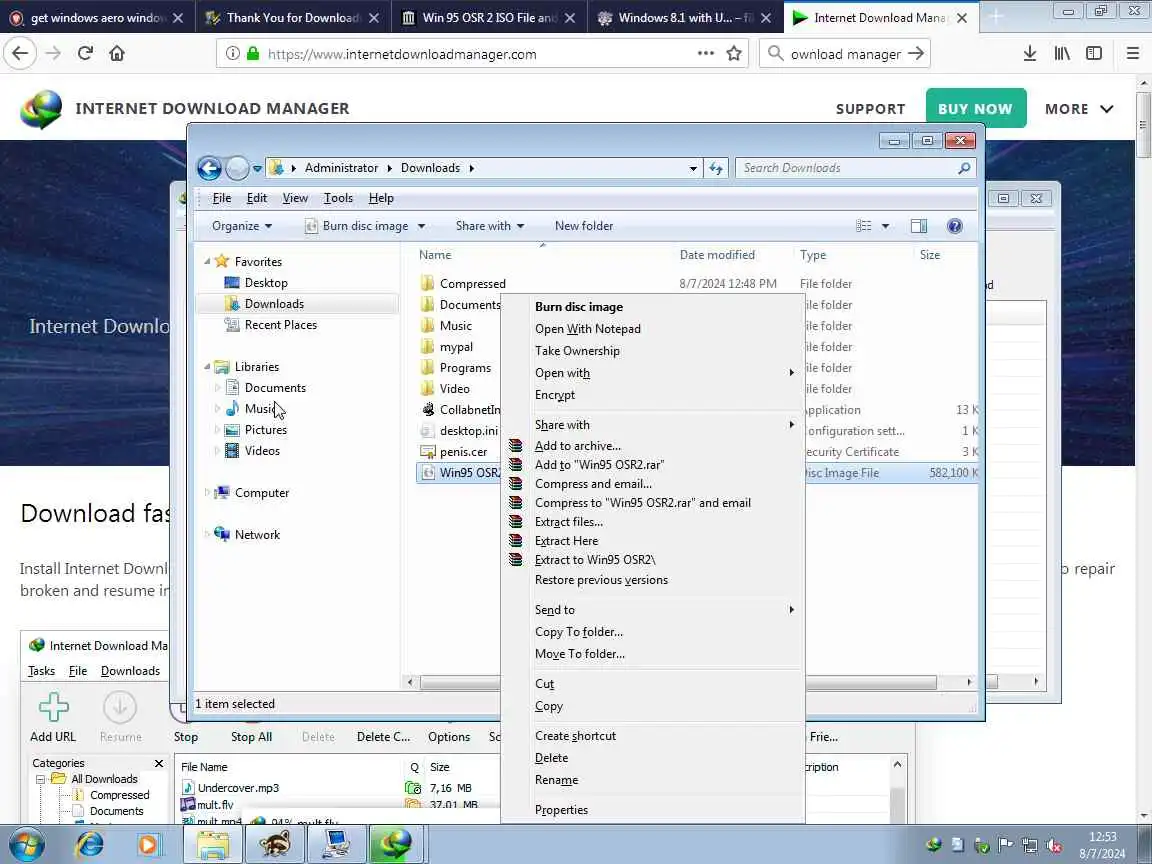Click the muted volume tray icon
Viewport: 1152px width, 864px height.
(1054, 846)
